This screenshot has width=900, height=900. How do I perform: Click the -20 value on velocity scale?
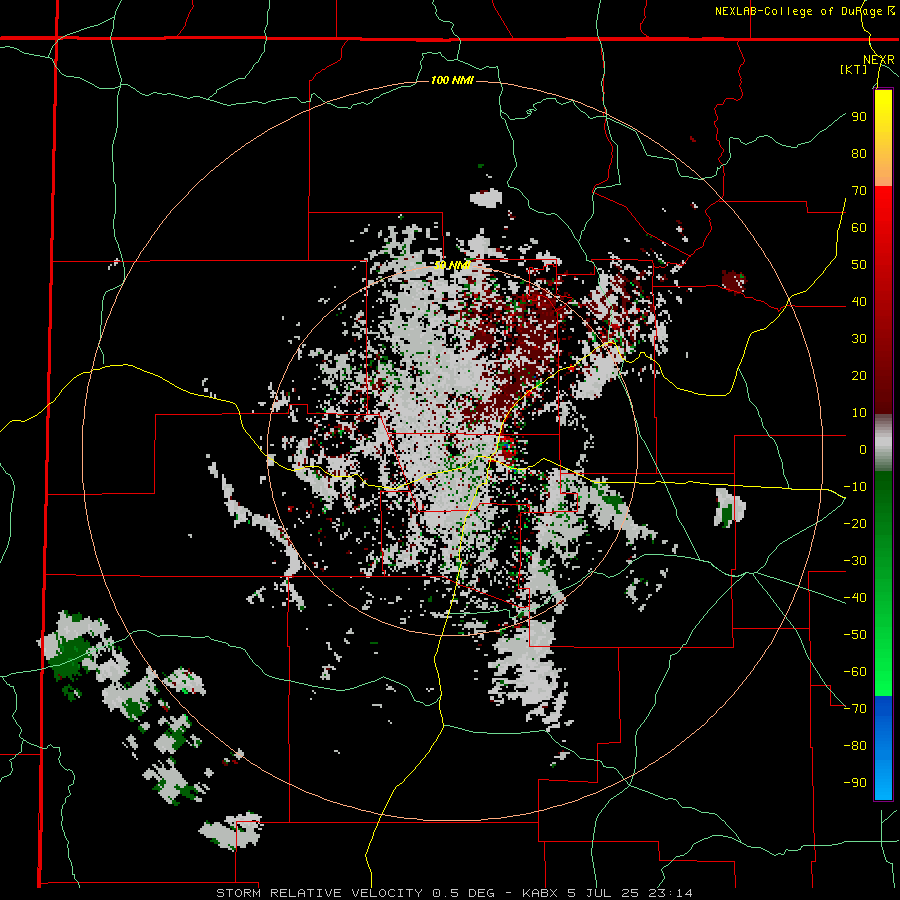855,523
